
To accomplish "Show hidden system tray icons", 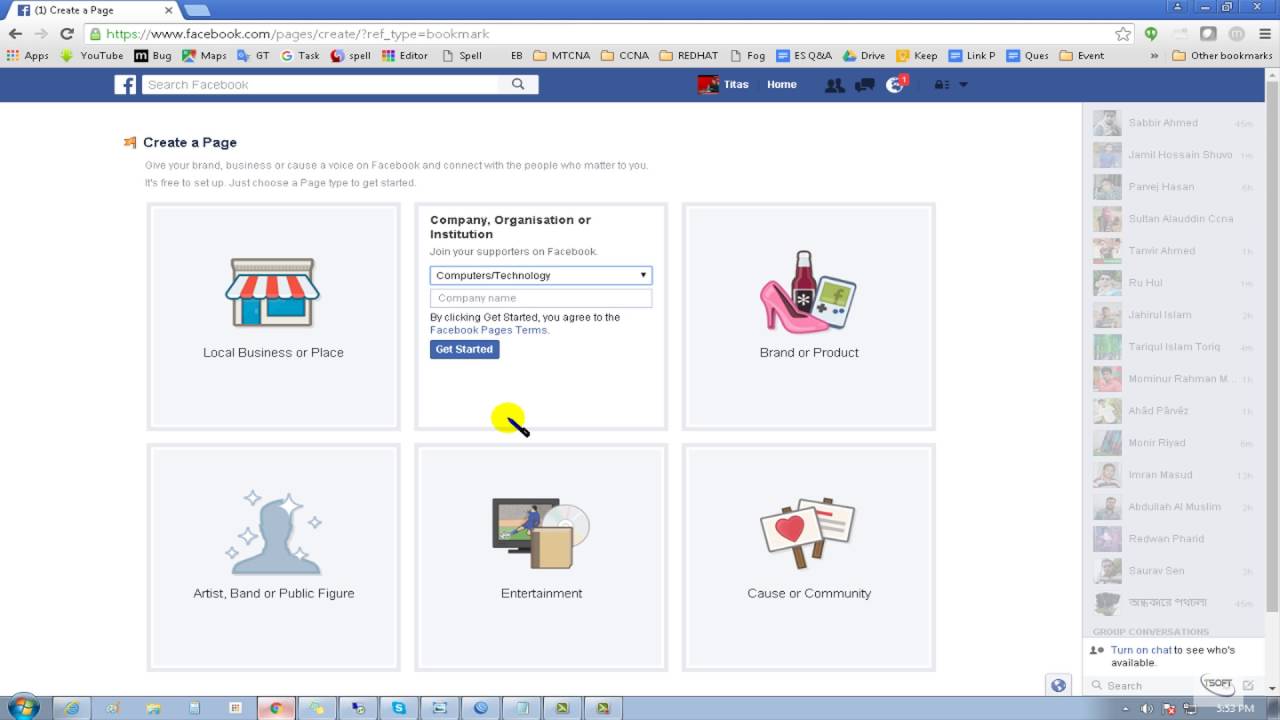I will (1127, 709).
